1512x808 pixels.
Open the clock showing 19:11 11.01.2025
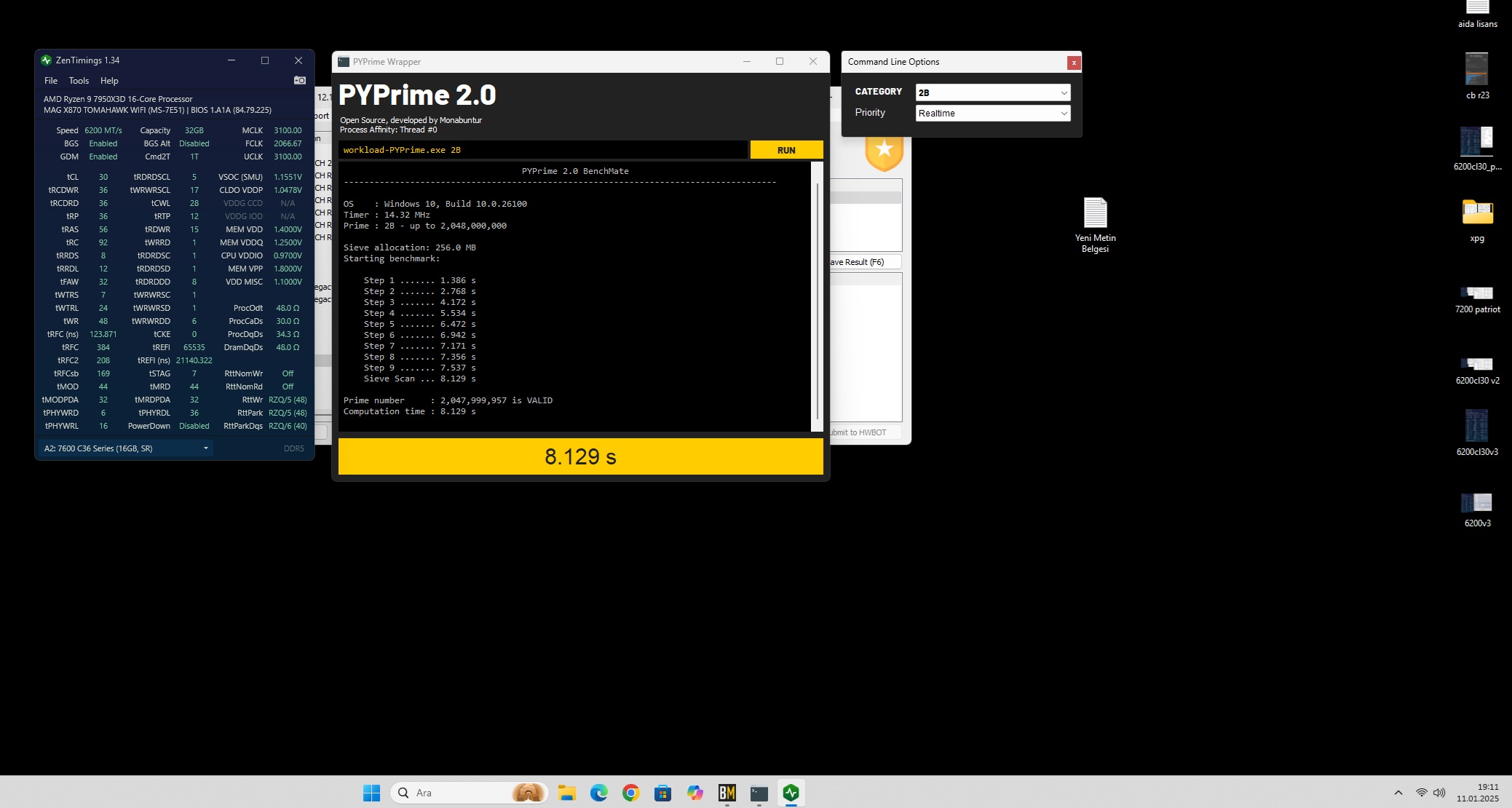pos(1478,793)
